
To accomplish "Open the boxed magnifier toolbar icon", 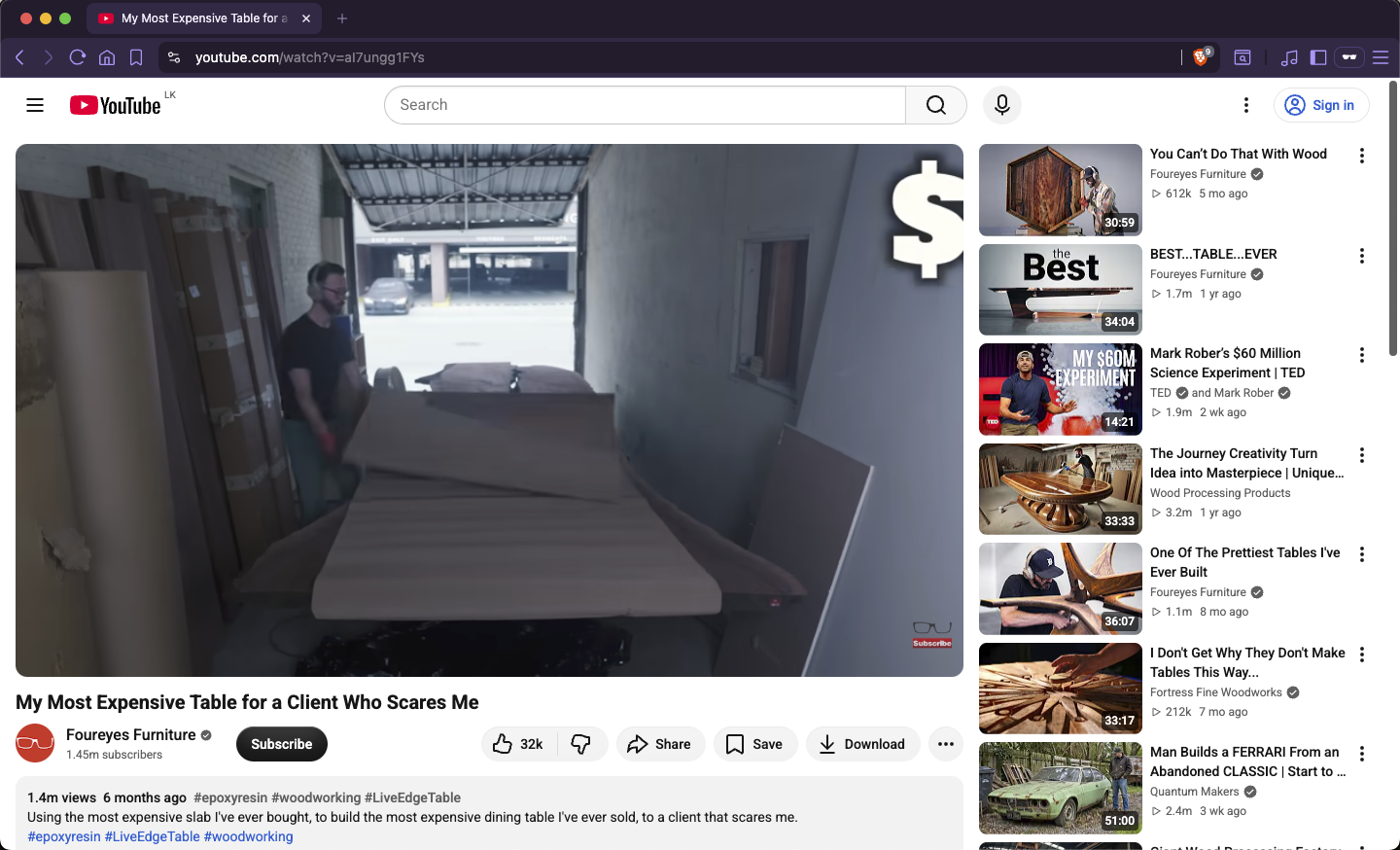I will click(x=1242, y=57).
